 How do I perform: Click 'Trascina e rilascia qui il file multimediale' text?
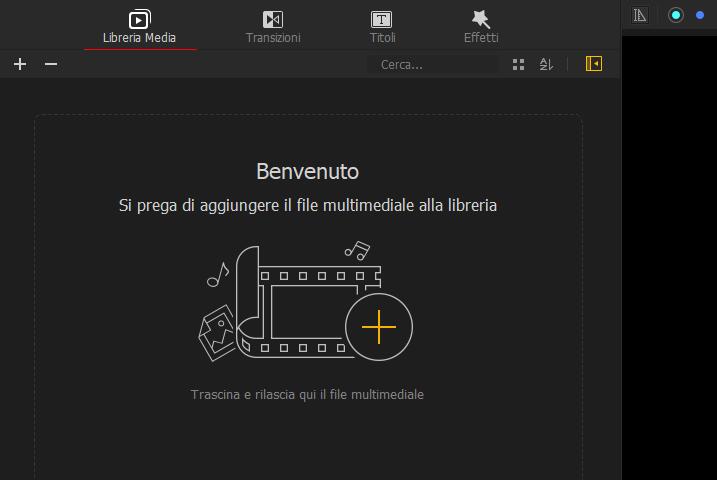[x=307, y=395]
